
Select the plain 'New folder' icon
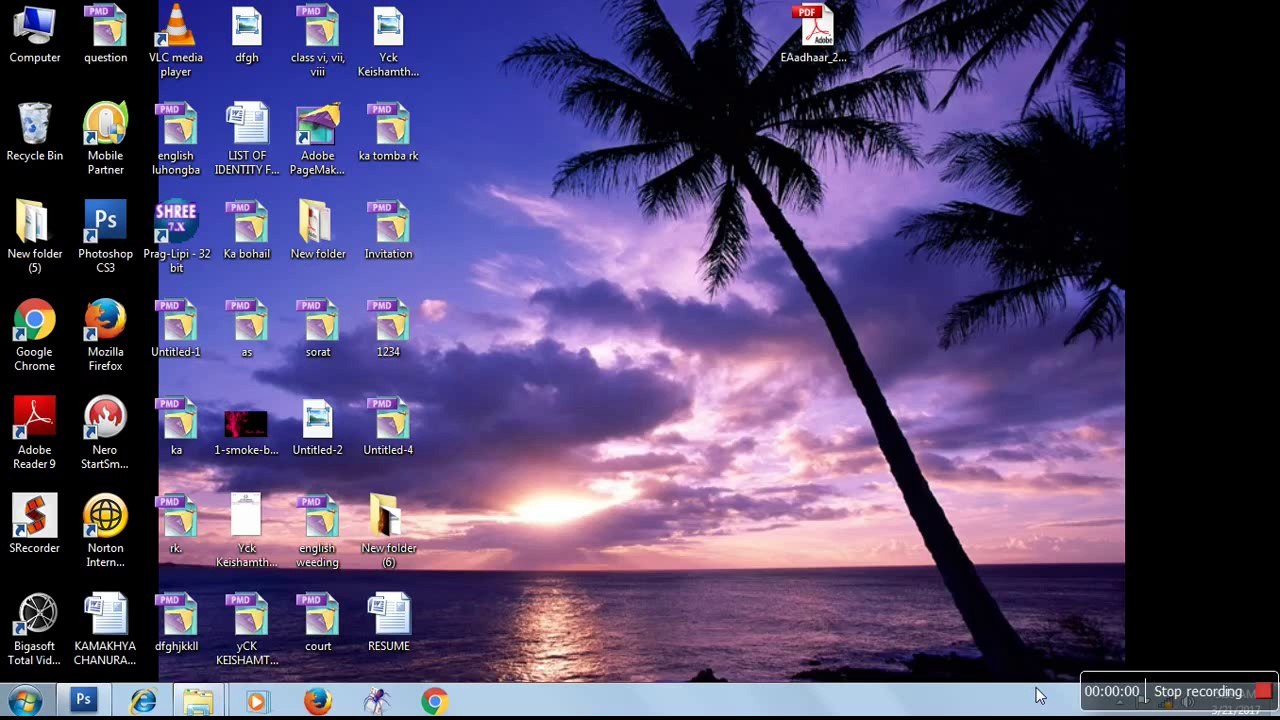318,231
